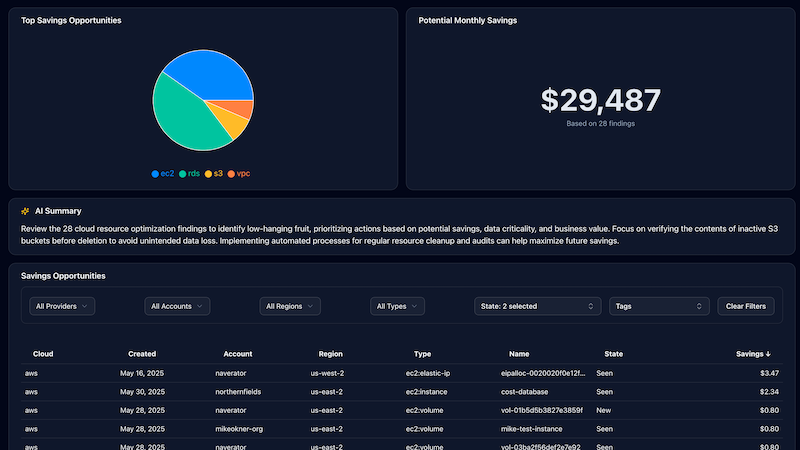Select the mike-test-instance row

point(400,428)
